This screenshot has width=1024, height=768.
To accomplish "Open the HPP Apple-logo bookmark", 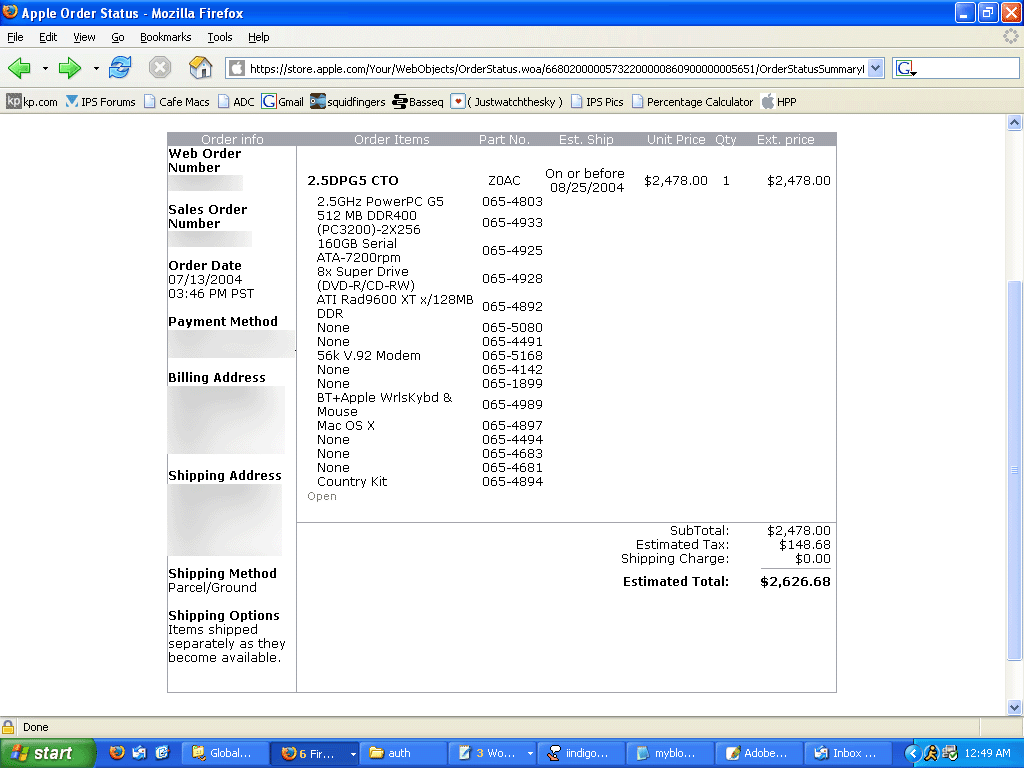I will (x=778, y=102).
